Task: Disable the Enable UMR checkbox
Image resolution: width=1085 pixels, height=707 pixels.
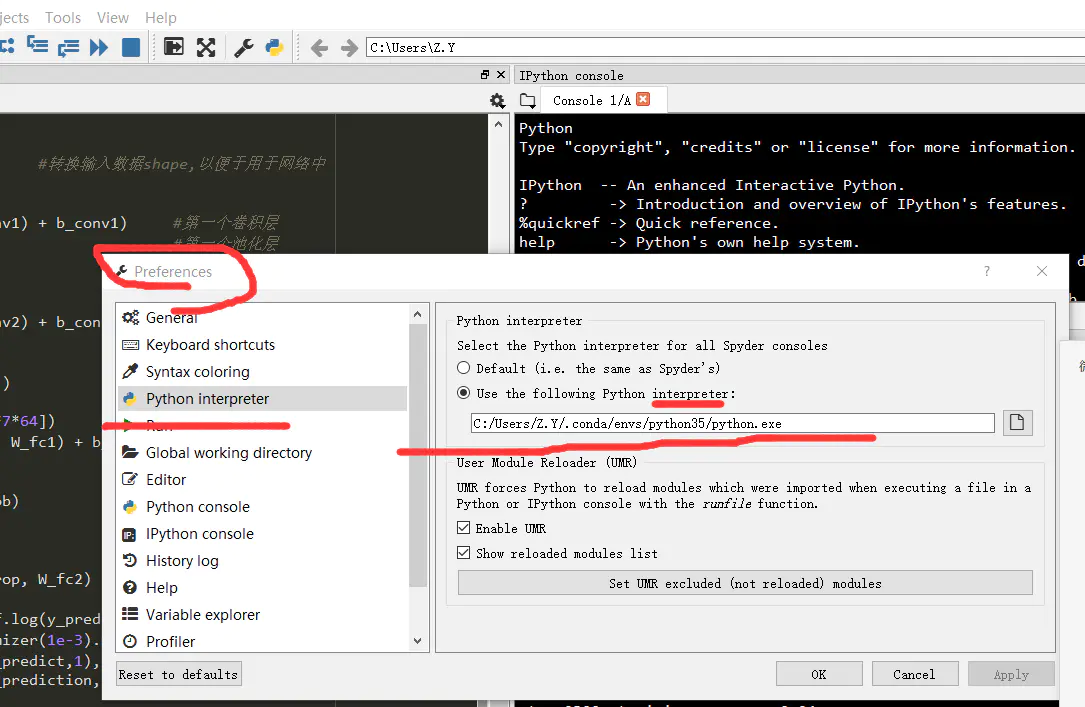Action: coord(464,528)
